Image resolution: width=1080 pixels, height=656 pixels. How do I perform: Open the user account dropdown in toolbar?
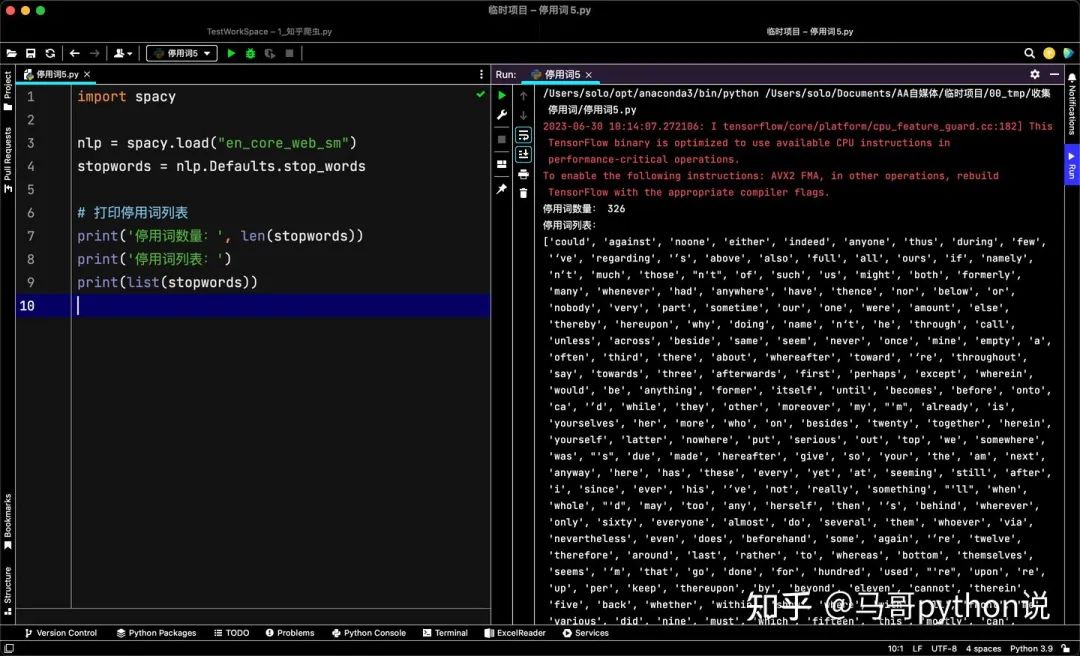pos(123,53)
